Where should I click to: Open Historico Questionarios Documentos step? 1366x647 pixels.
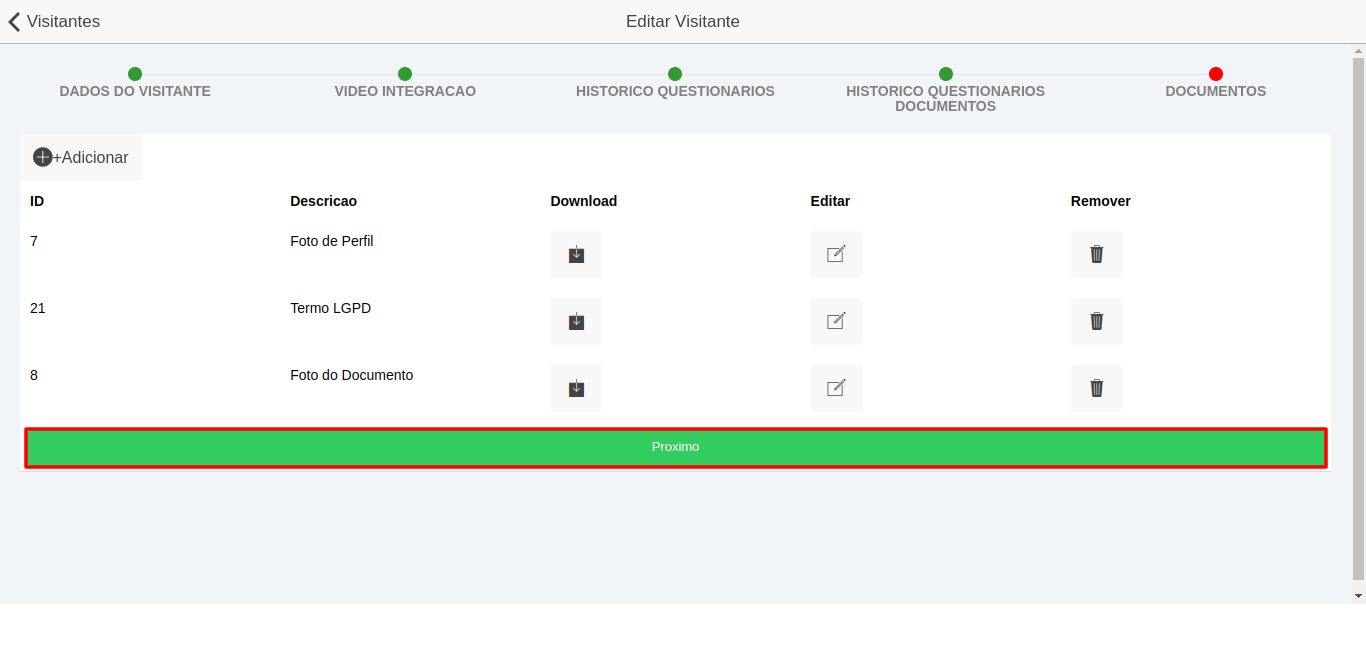pos(945,75)
